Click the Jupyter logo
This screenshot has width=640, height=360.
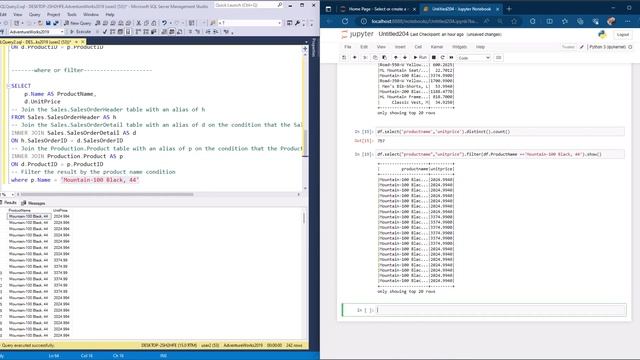(x=357, y=34)
